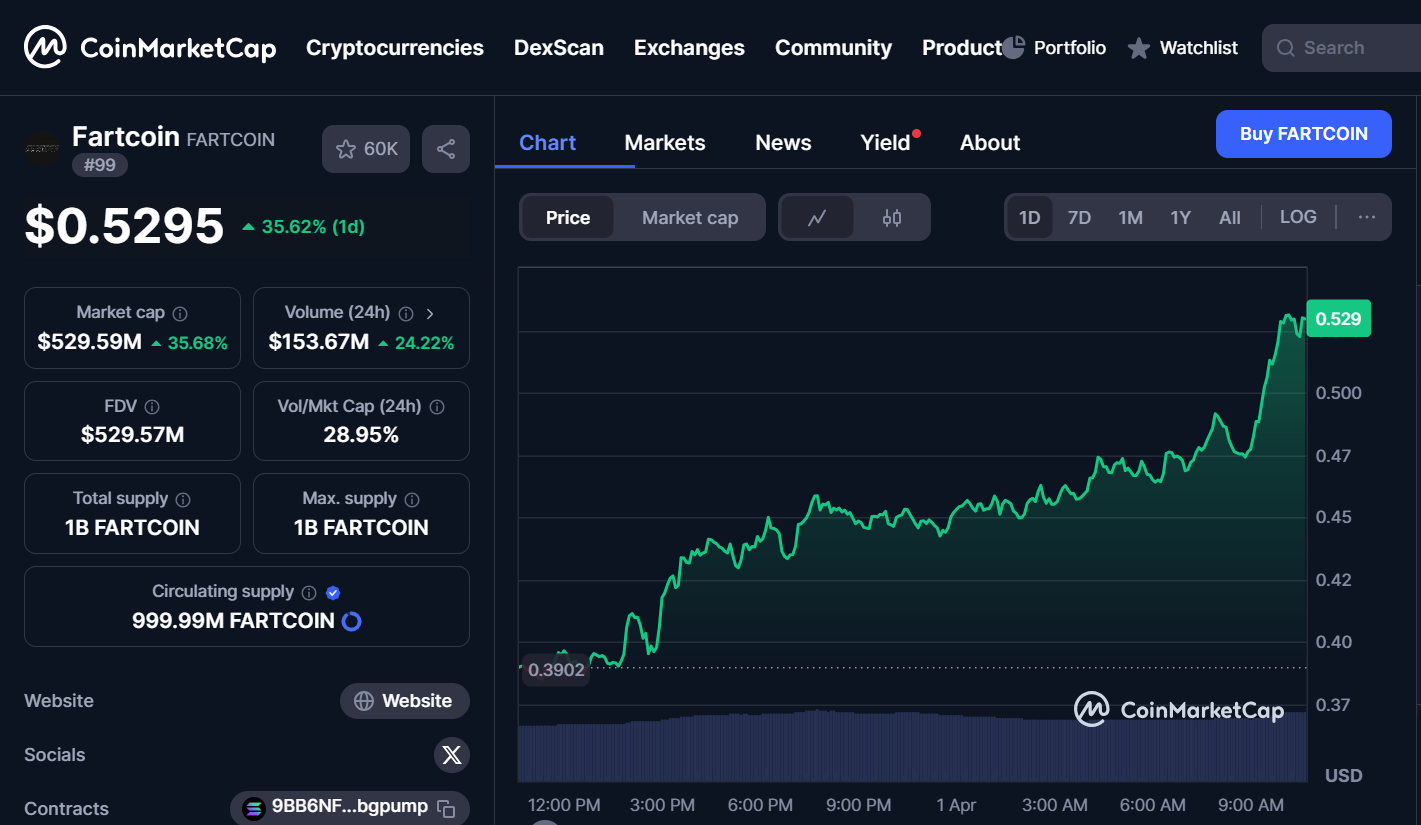Share the Fartcoin page

coord(445,148)
